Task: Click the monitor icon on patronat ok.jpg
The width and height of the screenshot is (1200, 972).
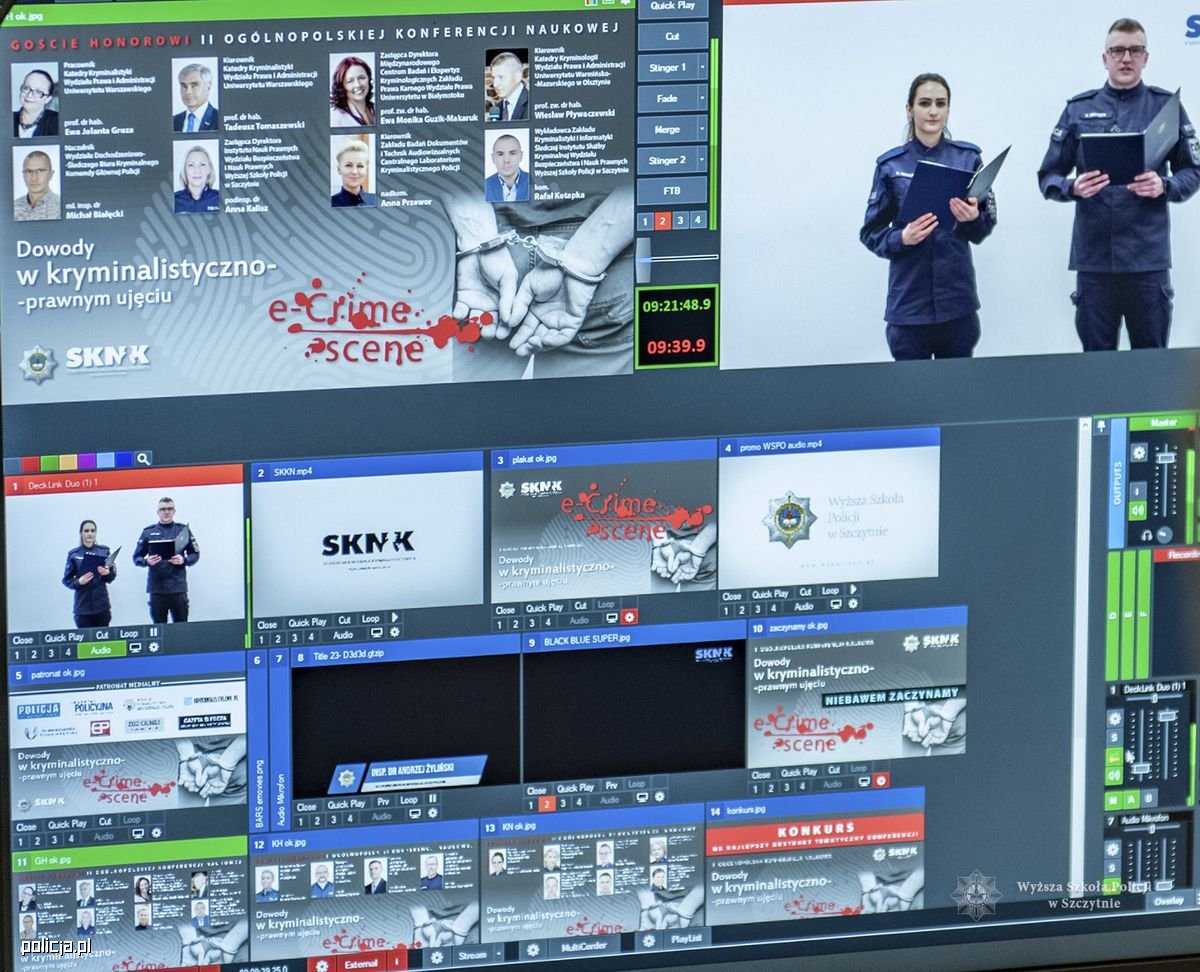Action: click(137, 833)
